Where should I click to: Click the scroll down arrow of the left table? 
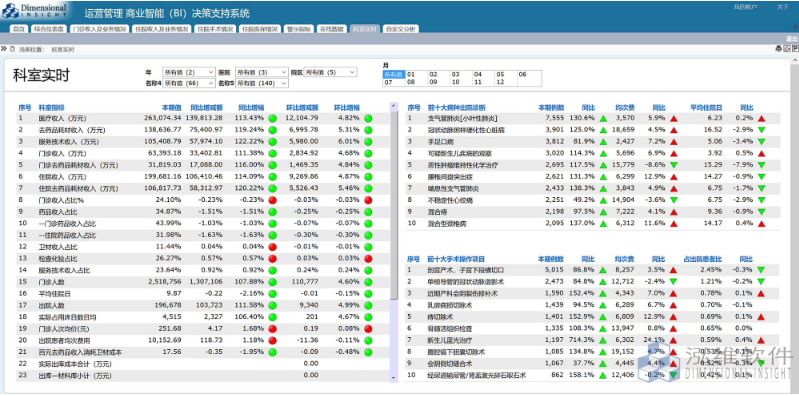(393, 378)
